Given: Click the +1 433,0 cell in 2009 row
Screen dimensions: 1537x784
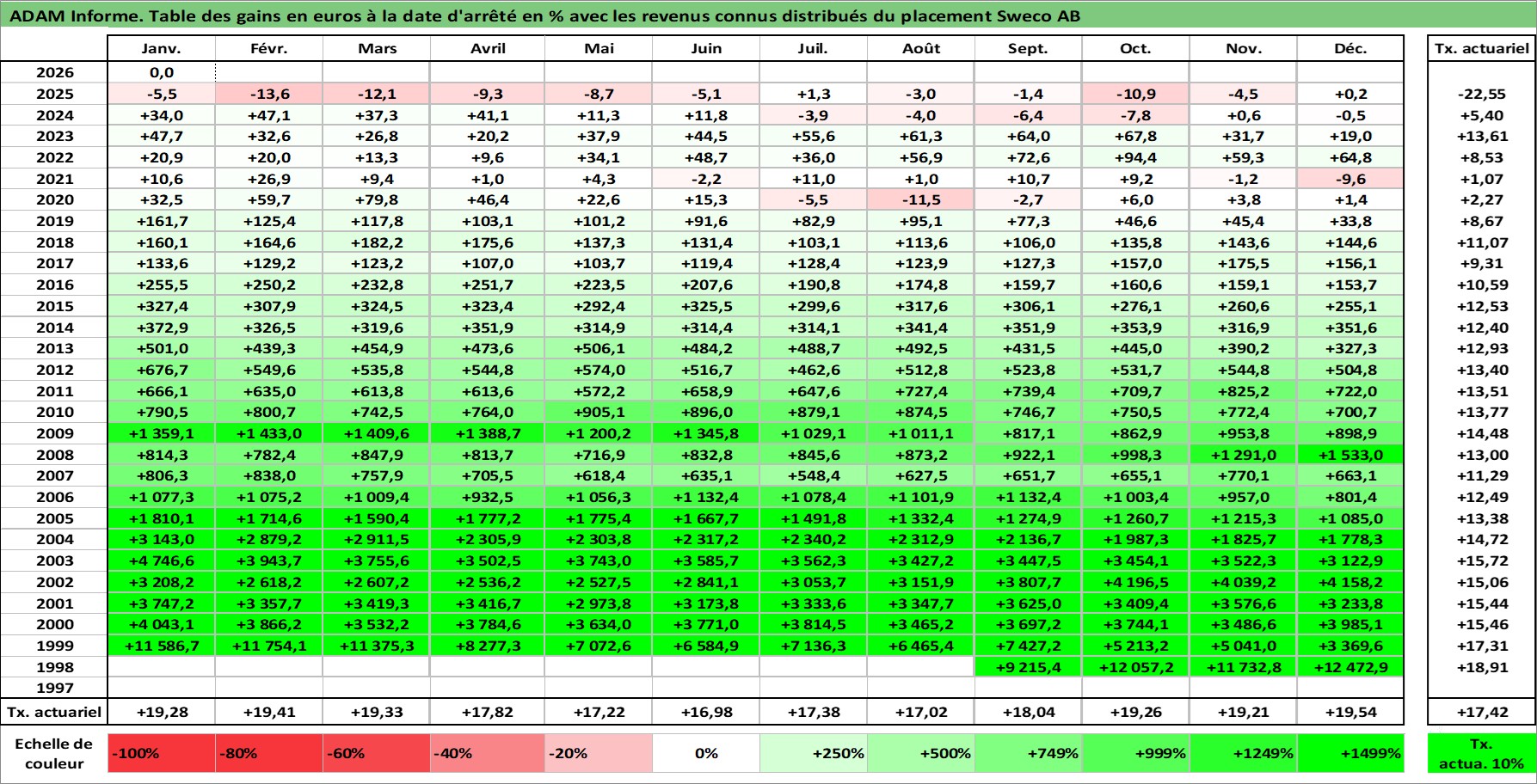Looking at the screenshot, I should pyautogui.click(x=269, y=433).
